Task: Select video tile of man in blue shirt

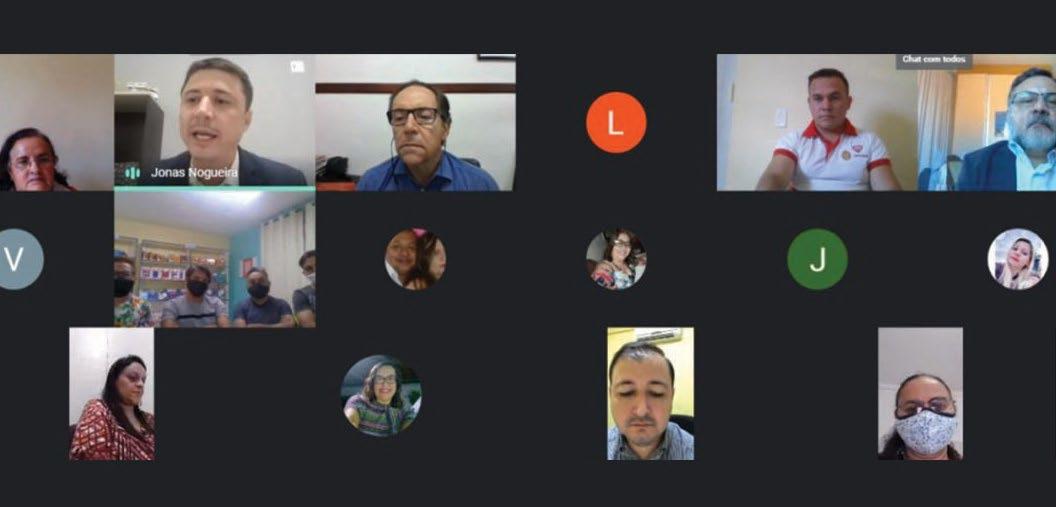Action: 415,123
